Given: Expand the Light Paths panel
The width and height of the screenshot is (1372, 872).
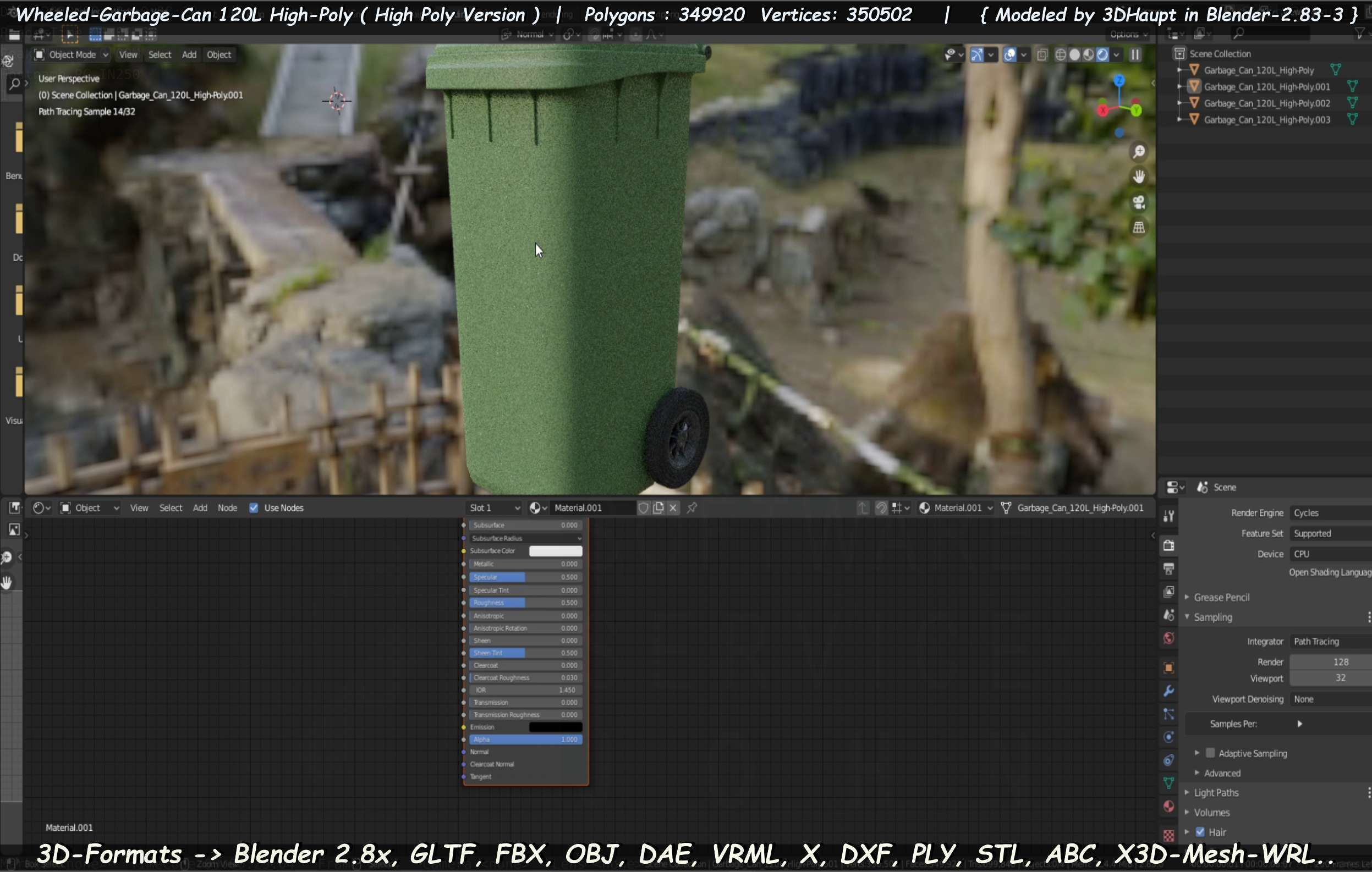Looking at the screenshot, I should coord(1216,793).
